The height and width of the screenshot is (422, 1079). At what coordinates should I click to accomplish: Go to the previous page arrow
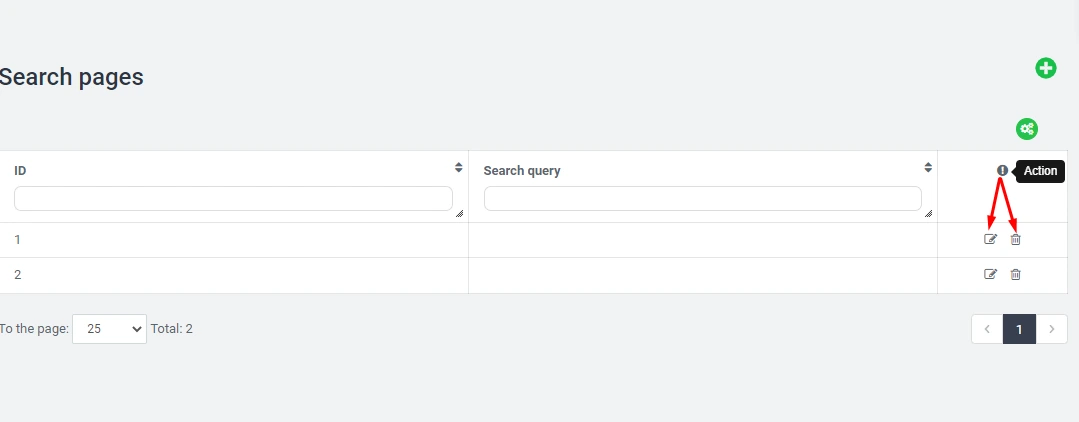point(987,329)
